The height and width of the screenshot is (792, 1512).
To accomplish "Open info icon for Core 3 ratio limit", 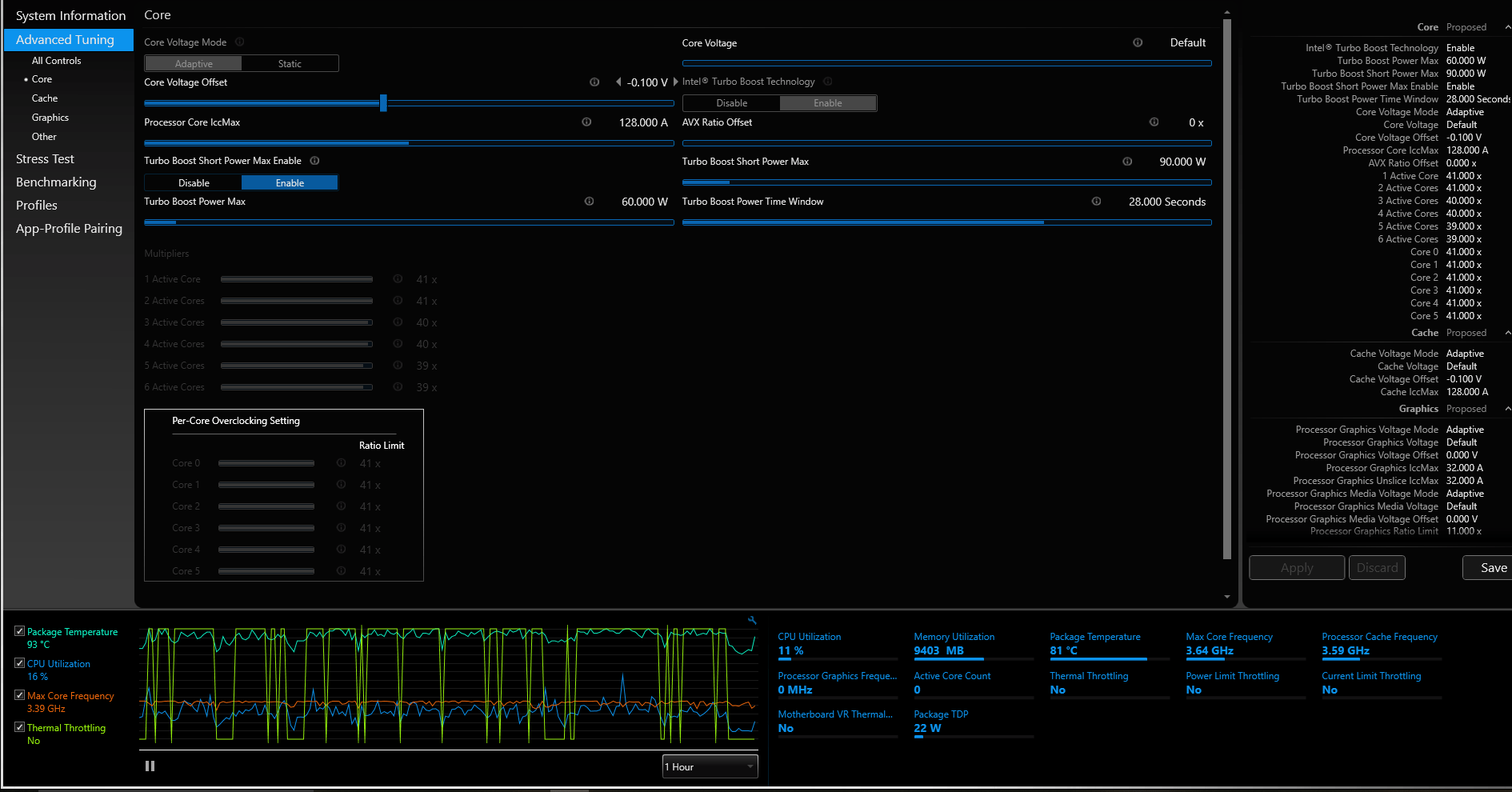I will (341, 528).
